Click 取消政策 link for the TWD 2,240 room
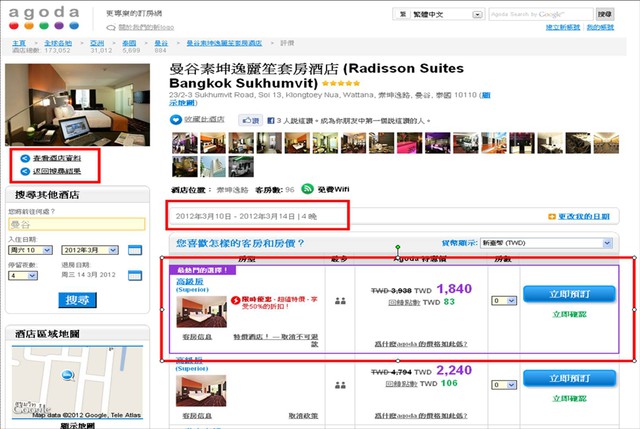 tap(303, 416)
